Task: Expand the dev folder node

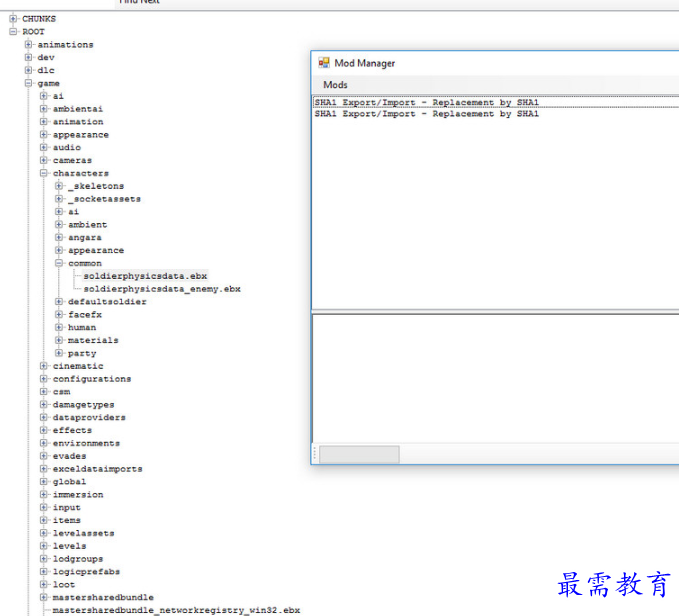Action: coord(28,57)
